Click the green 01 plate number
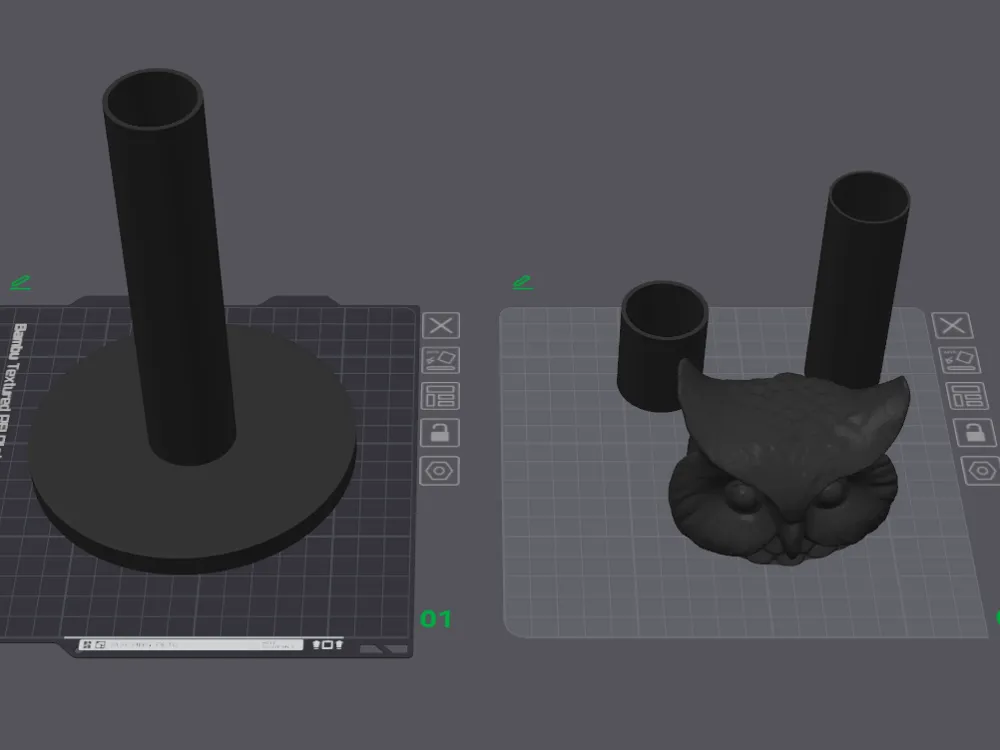This screenshot has width=1000, height=750. point(436,619)
